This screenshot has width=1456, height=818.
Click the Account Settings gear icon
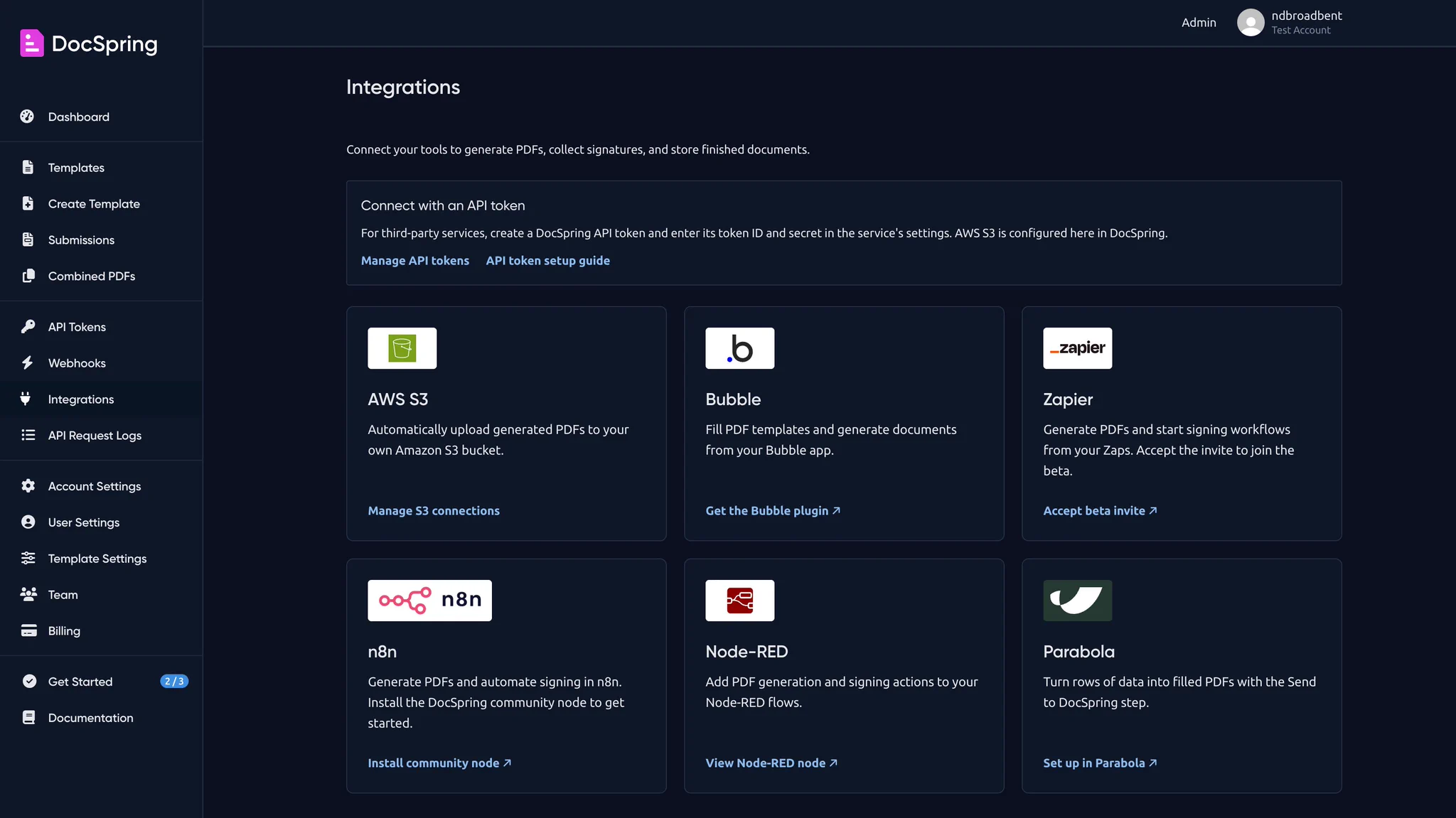coord(28,485)
